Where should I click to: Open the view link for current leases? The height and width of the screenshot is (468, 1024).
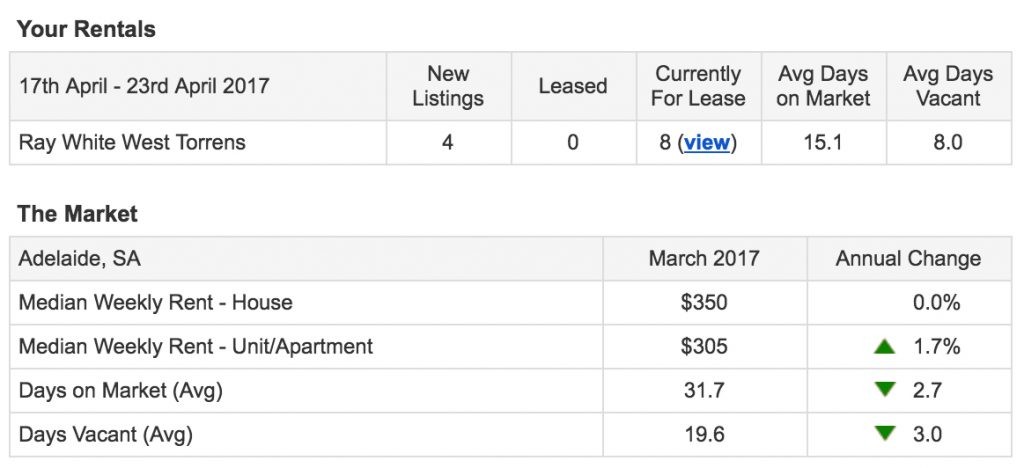[x=707, y=142]
